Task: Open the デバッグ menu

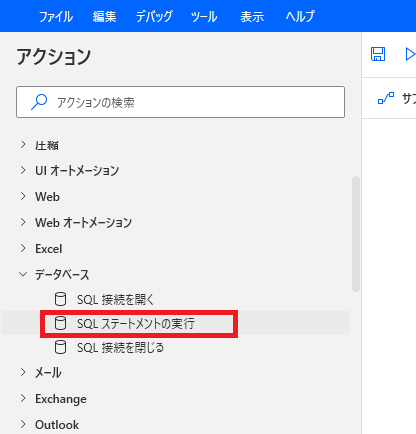Action: pos(154,16)
